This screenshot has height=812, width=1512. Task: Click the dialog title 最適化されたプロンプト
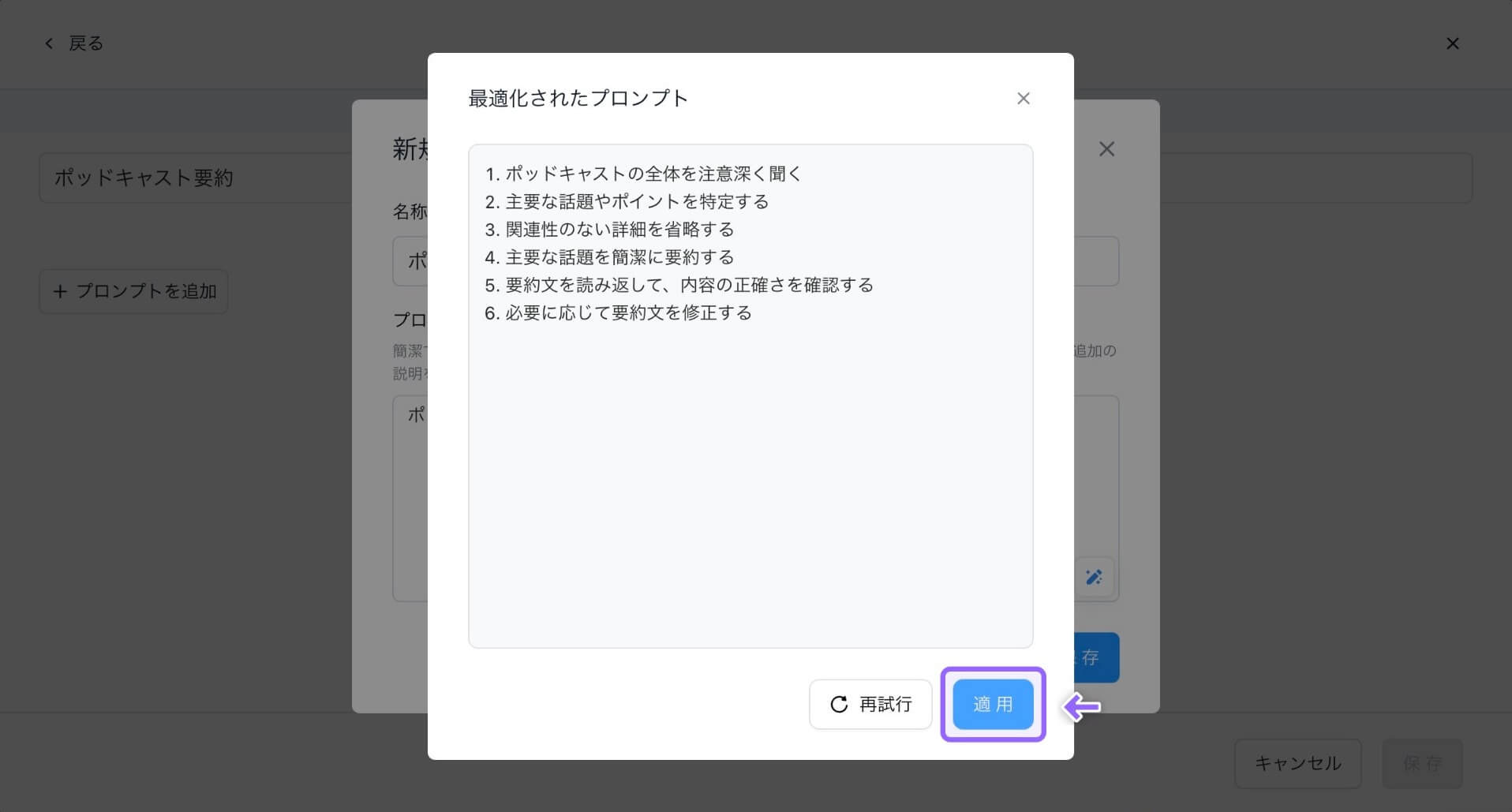tap(578, 99)
